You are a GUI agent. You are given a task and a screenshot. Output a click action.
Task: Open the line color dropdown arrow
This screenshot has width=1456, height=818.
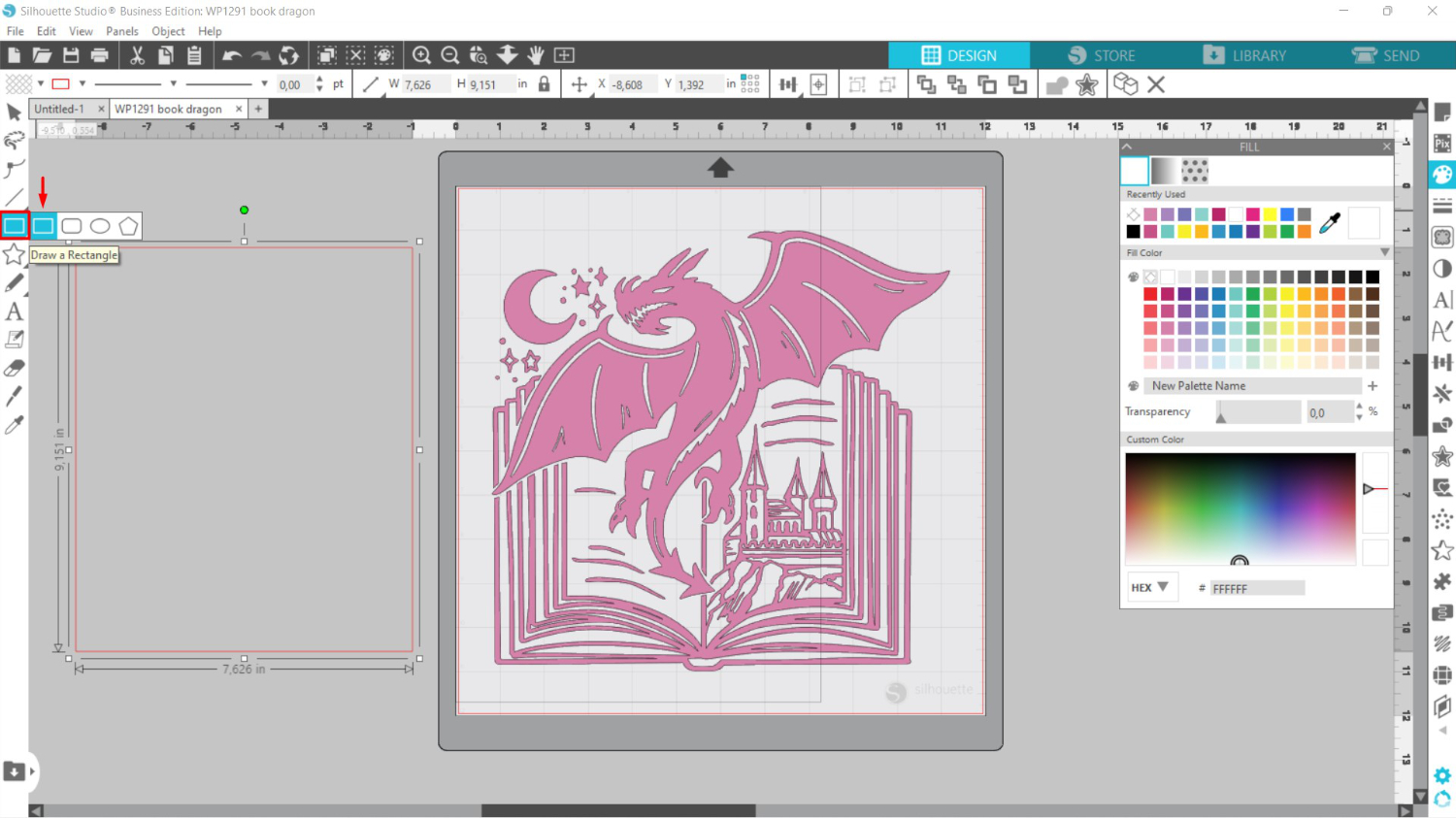pos(83,83)
